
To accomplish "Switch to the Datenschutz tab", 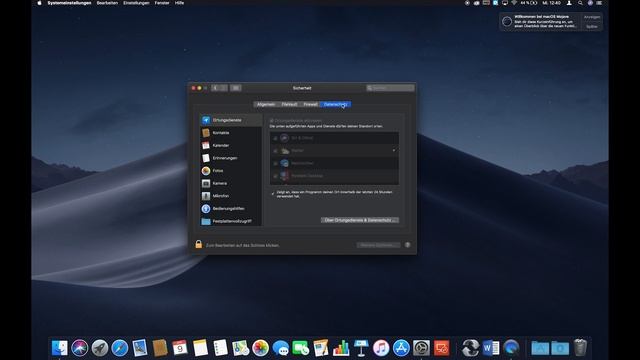I will [336, 104].
